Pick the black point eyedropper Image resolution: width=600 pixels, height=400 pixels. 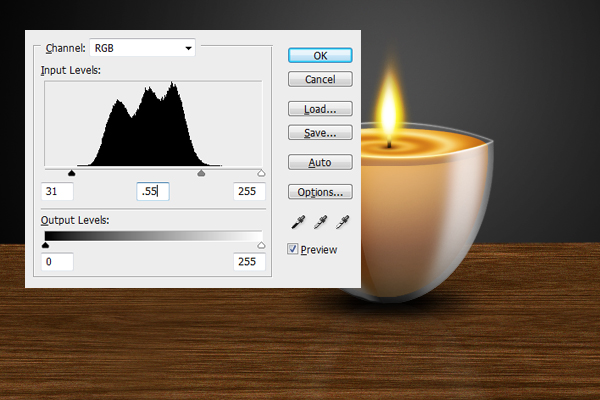click(x=298, y=222)
